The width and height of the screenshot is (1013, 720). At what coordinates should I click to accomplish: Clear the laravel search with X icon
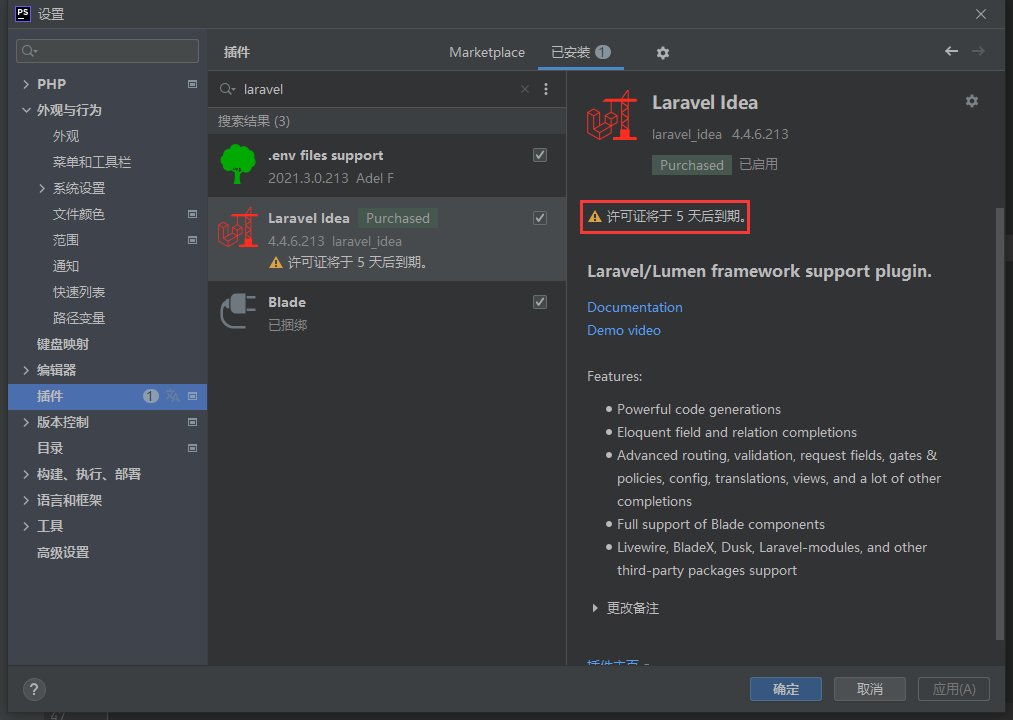[x=525, y=89]
